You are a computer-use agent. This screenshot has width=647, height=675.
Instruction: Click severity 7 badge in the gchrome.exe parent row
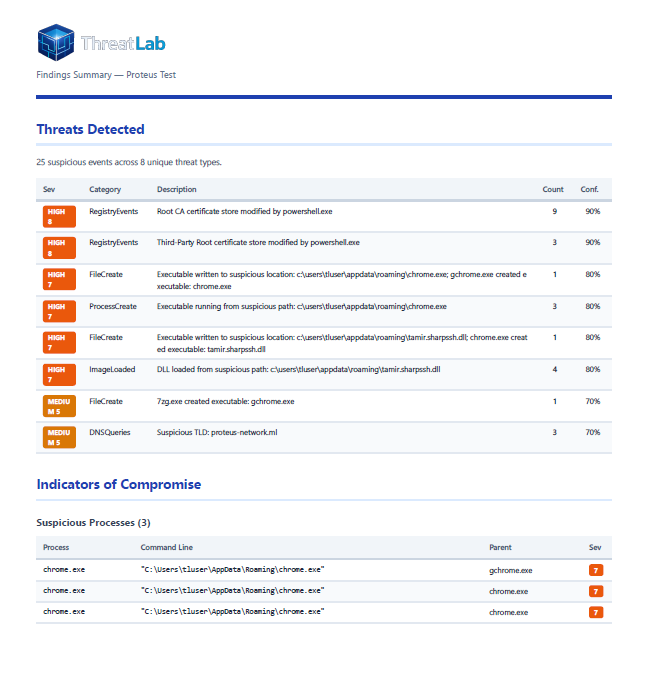pos(596,570)
